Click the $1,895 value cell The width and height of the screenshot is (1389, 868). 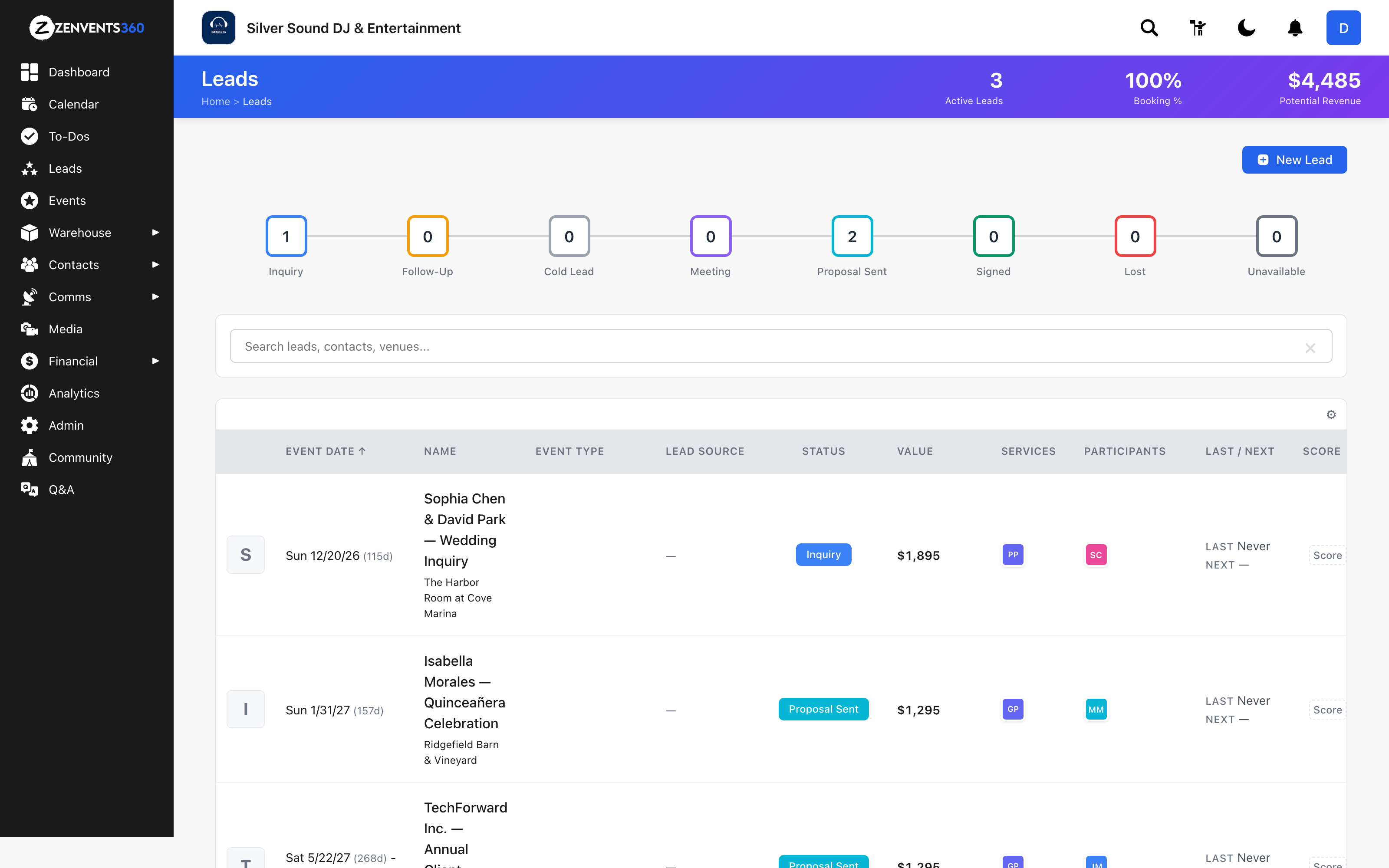point(918,555)
